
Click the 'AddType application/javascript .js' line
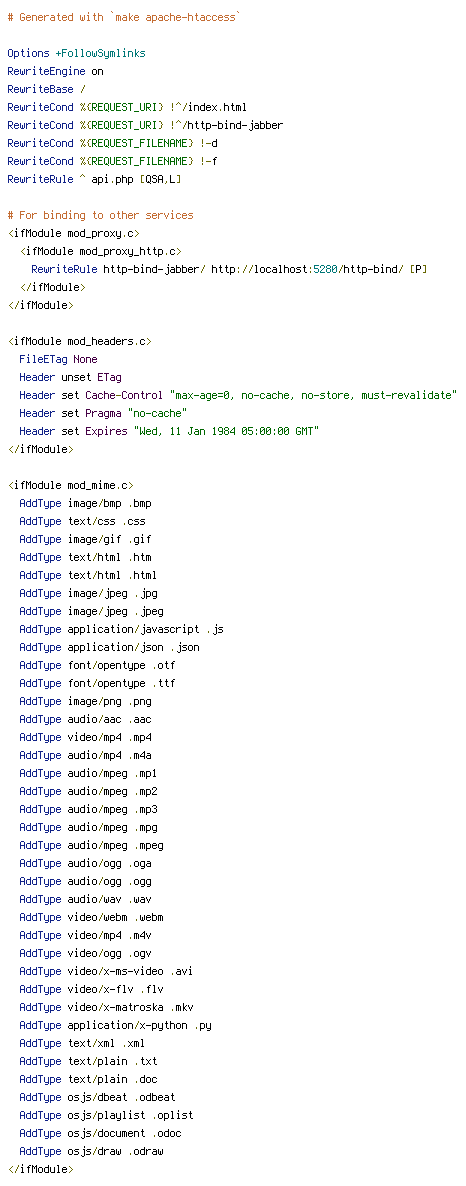pyautogui.click(x=121, y=629)
